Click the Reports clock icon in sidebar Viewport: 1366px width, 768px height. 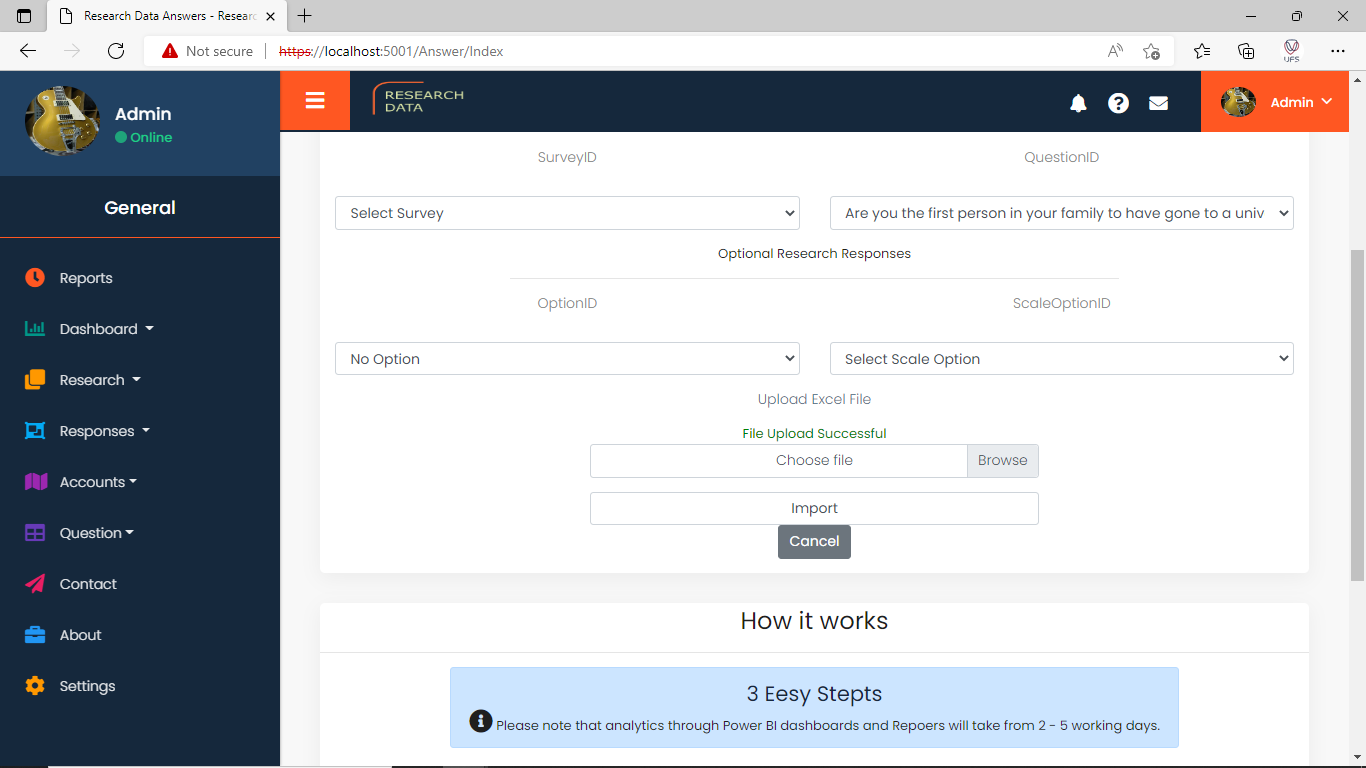click(35, 278)
